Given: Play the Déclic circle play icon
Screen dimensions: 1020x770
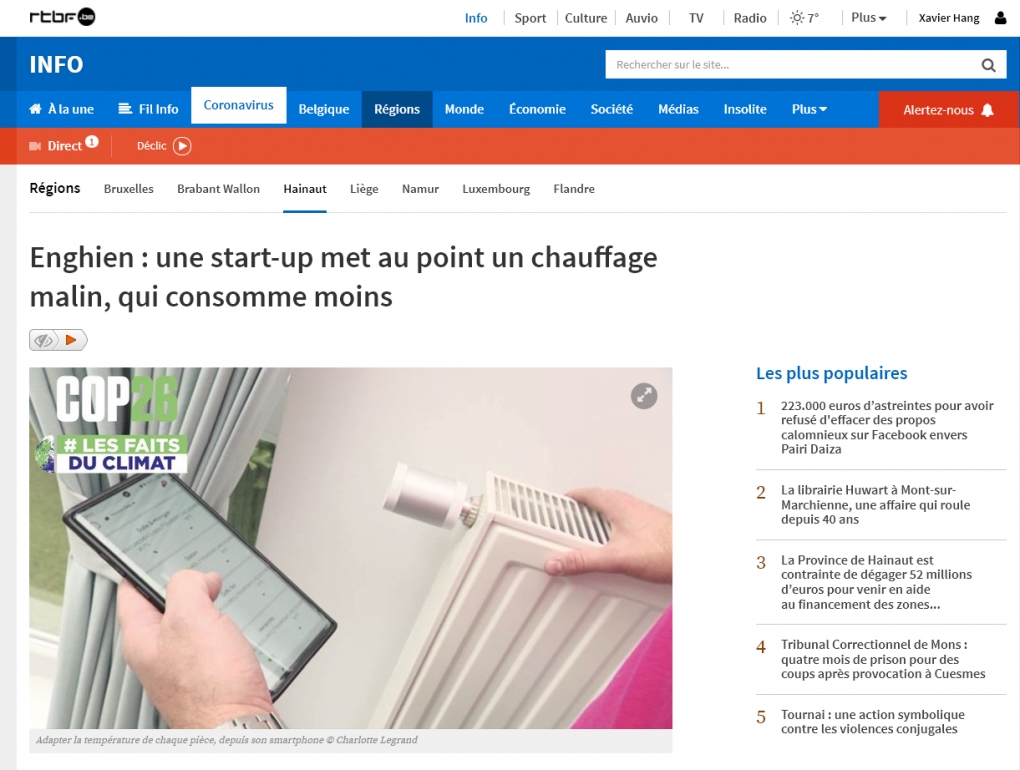Looking at the screenshot, I should point(182,146).
